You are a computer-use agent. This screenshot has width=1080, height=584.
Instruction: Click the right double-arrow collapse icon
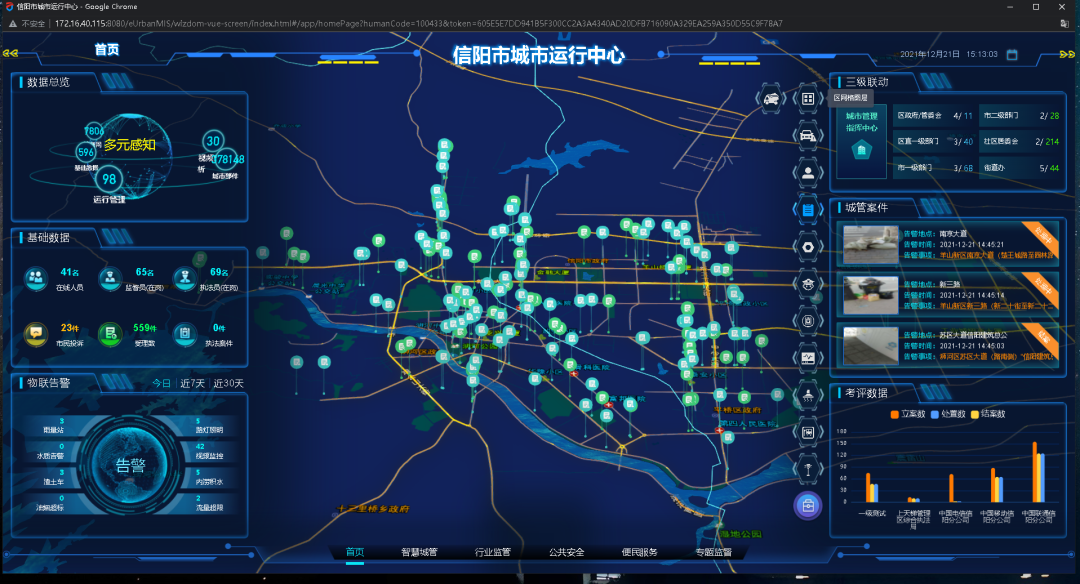(x=1067, y=54)
